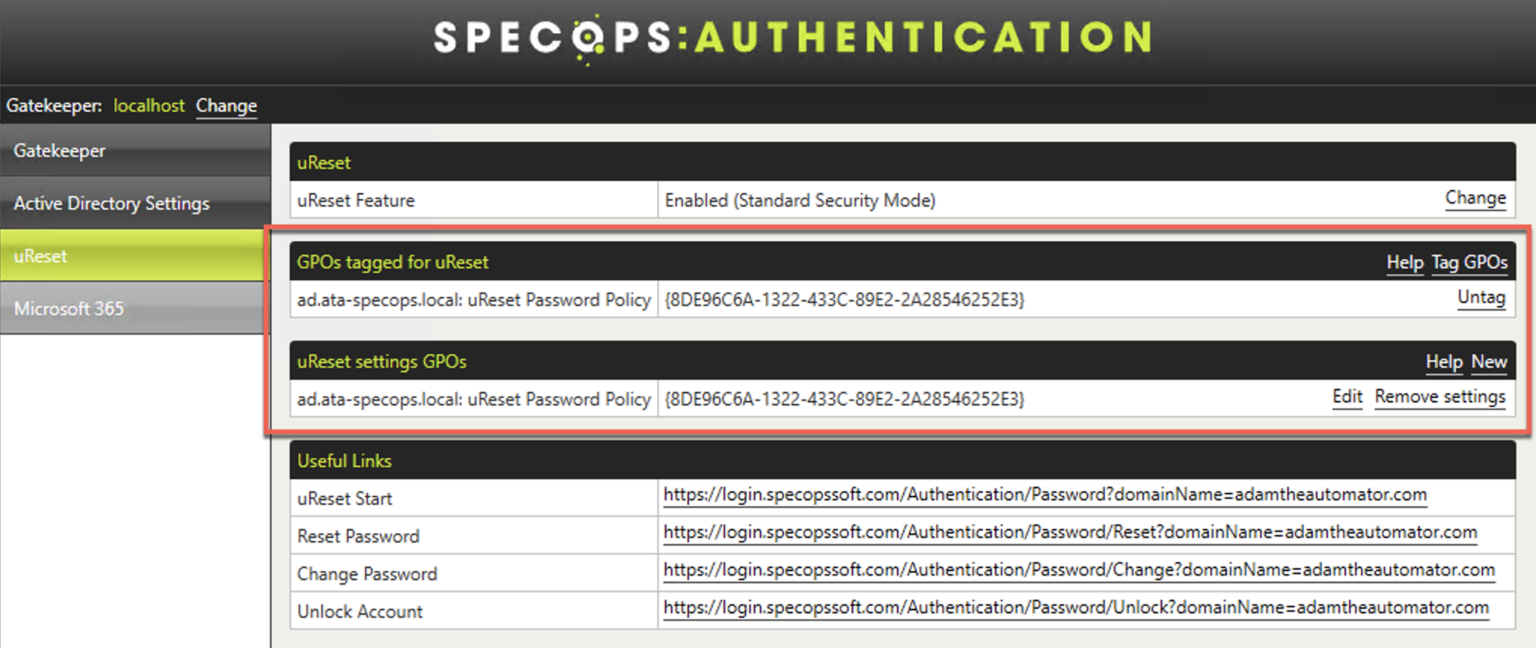This screenshot has height=648, width=1536.
Task: Open Help for GPOs tagged for uReset
Action: (1404, 262)
